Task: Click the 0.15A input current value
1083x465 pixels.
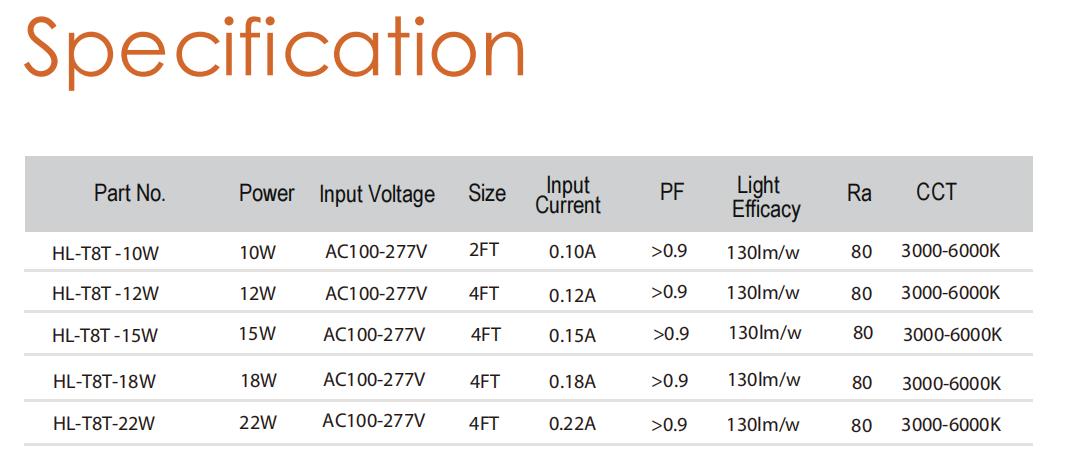Action: (x=573, y=336)
